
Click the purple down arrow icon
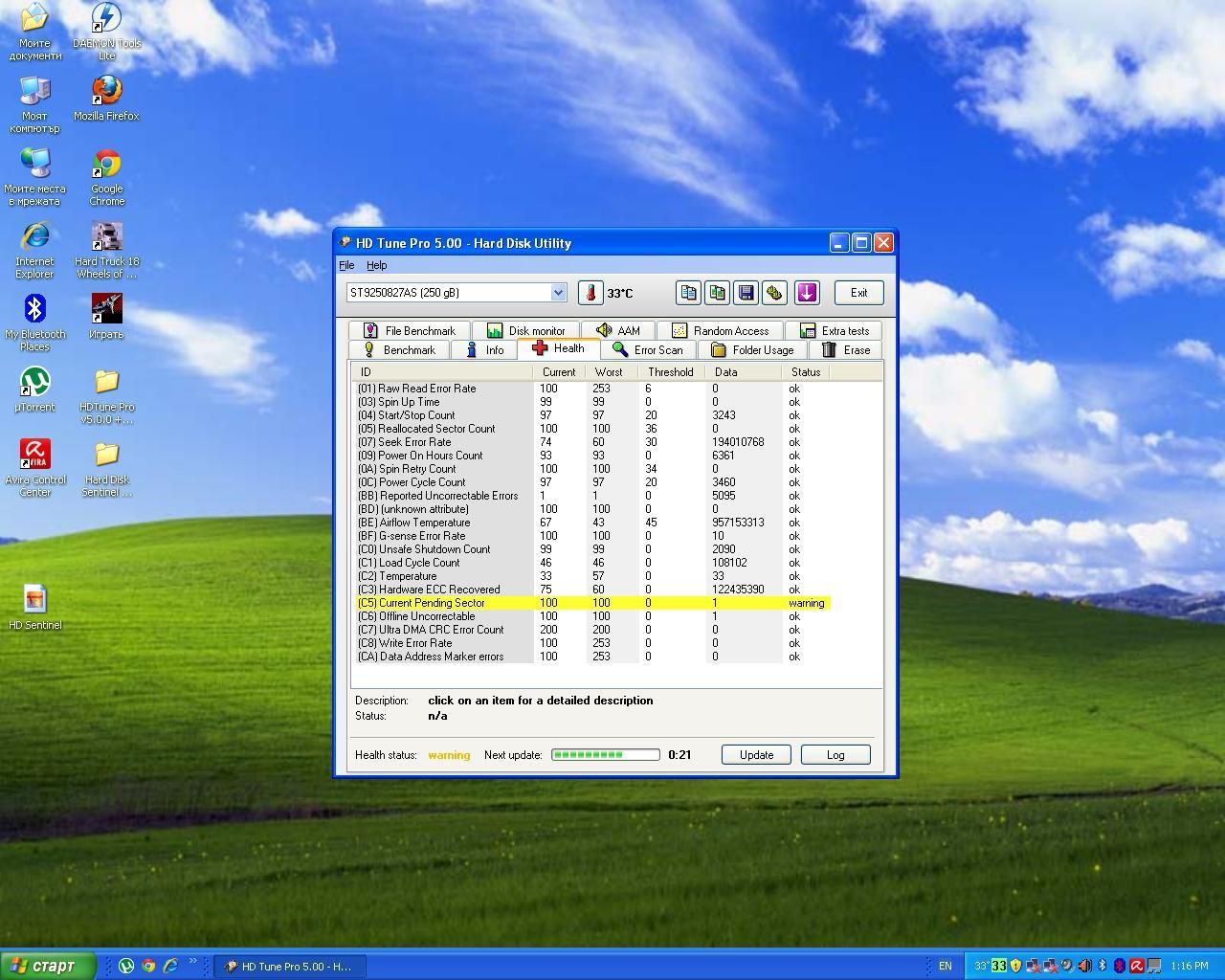806,293
